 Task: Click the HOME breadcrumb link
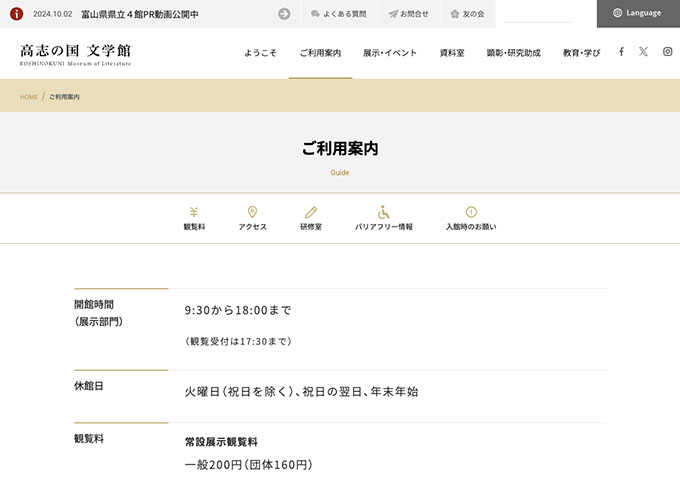pos(29,97)
